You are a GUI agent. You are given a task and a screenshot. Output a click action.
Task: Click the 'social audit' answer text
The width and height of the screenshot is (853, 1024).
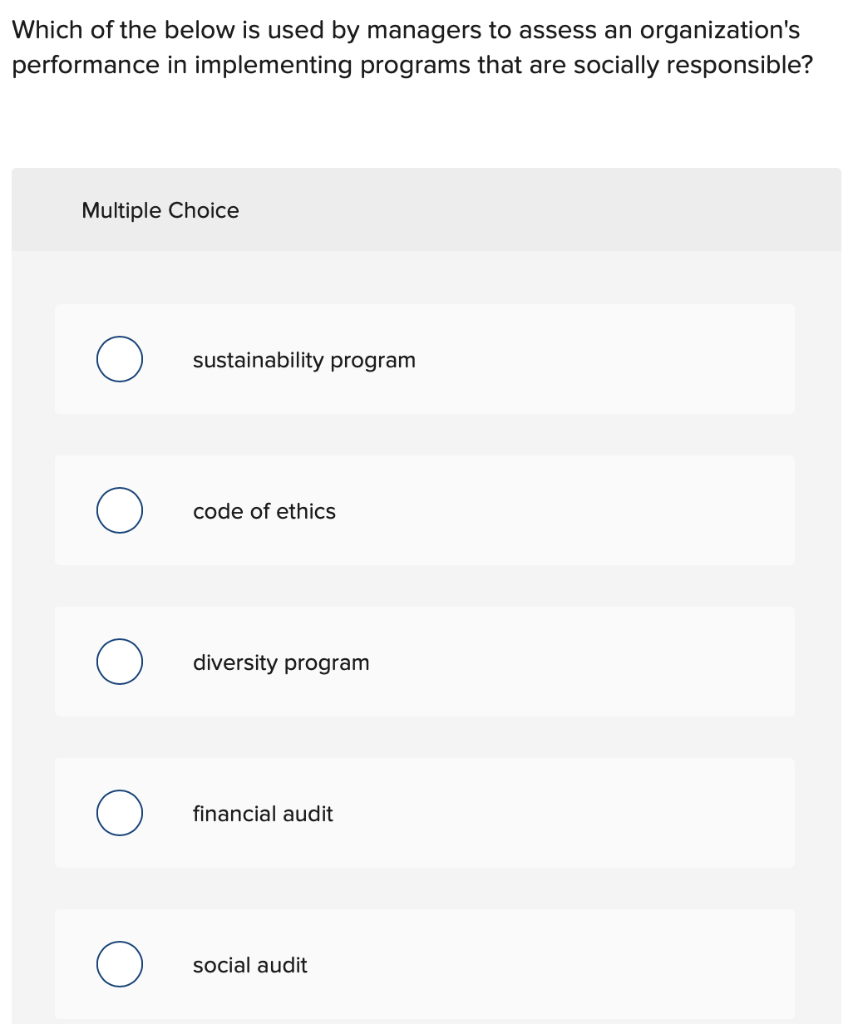(x=250, y=965)
